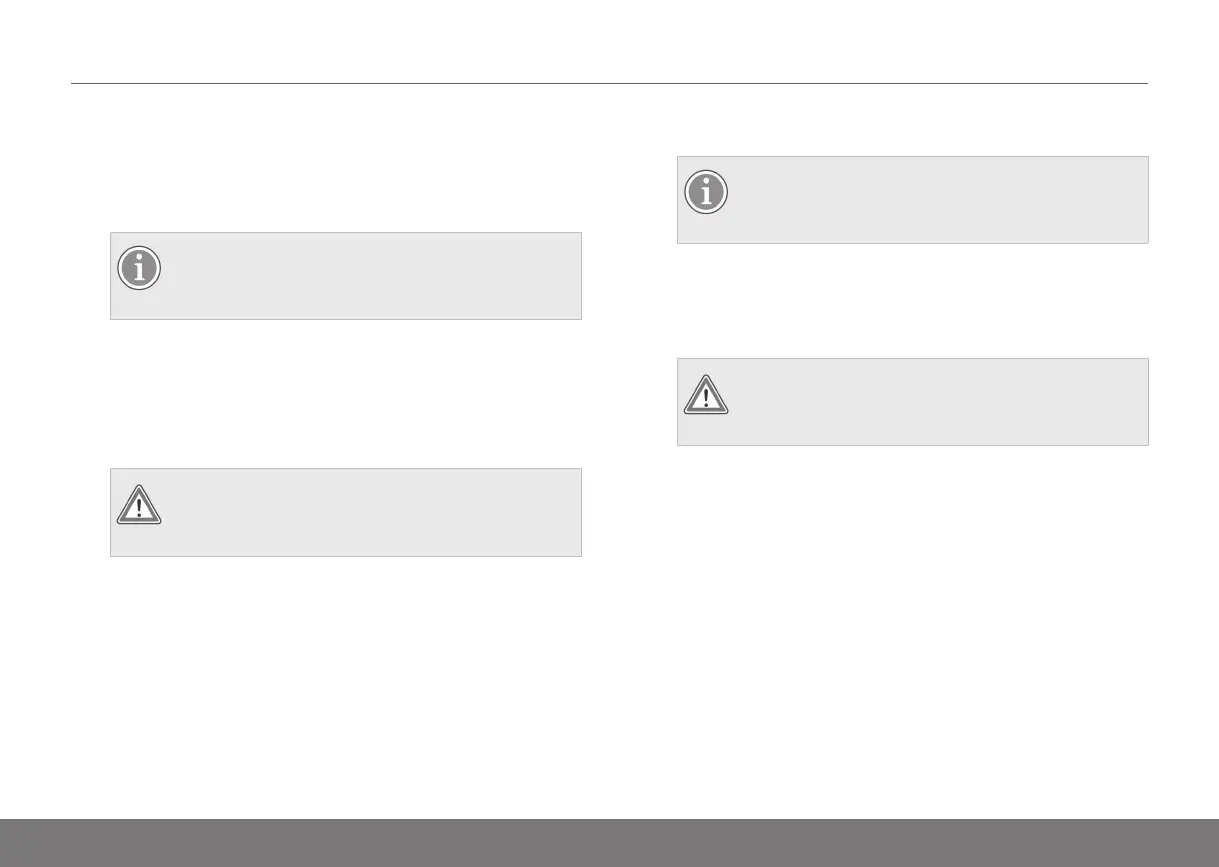Click the info icon in the left column
The width and height of the screenshot is (1219, 867).
point(139,268)
